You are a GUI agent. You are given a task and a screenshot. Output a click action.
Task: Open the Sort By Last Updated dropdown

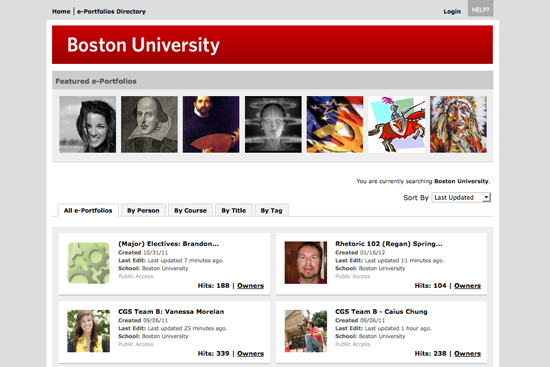click(461, 198)
